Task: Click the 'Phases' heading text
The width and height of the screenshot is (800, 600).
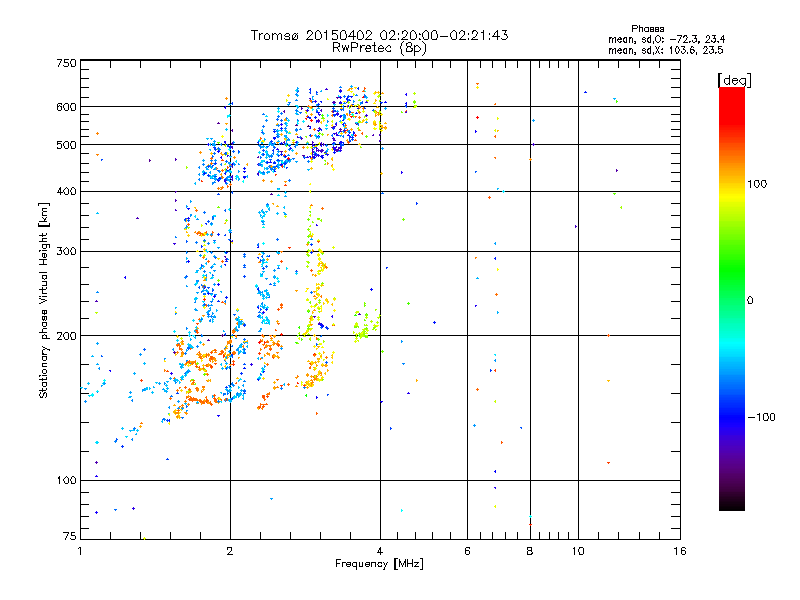Action: click(x=647, y=29)
